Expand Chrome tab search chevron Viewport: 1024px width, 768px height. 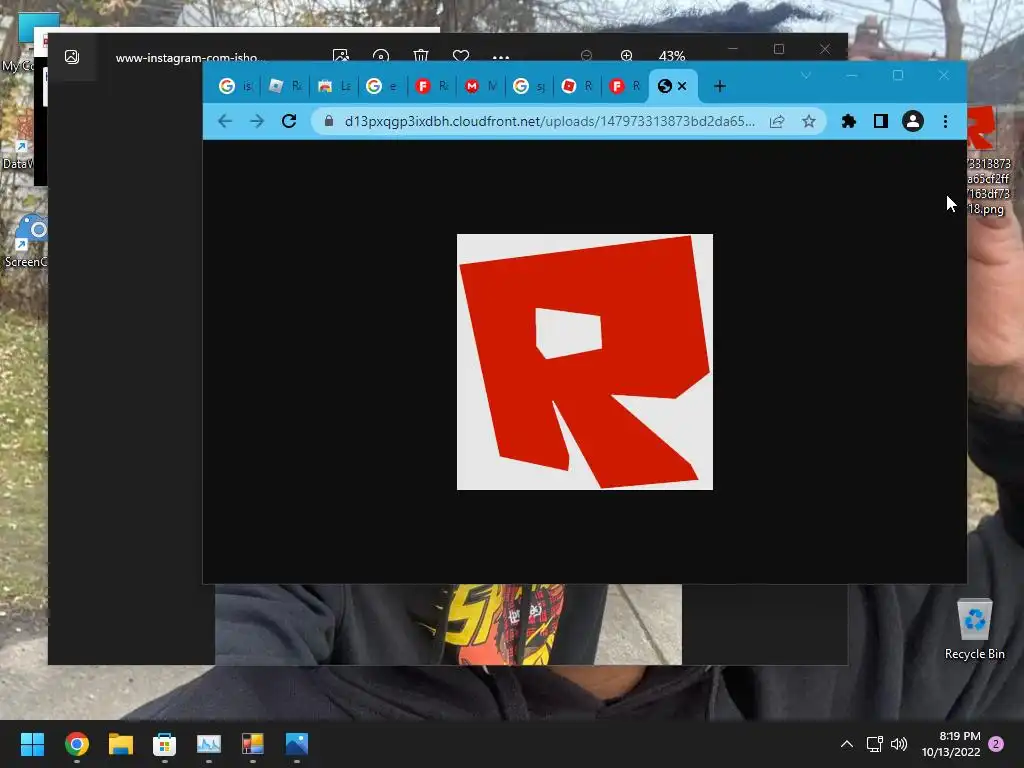tap(806, 75)
